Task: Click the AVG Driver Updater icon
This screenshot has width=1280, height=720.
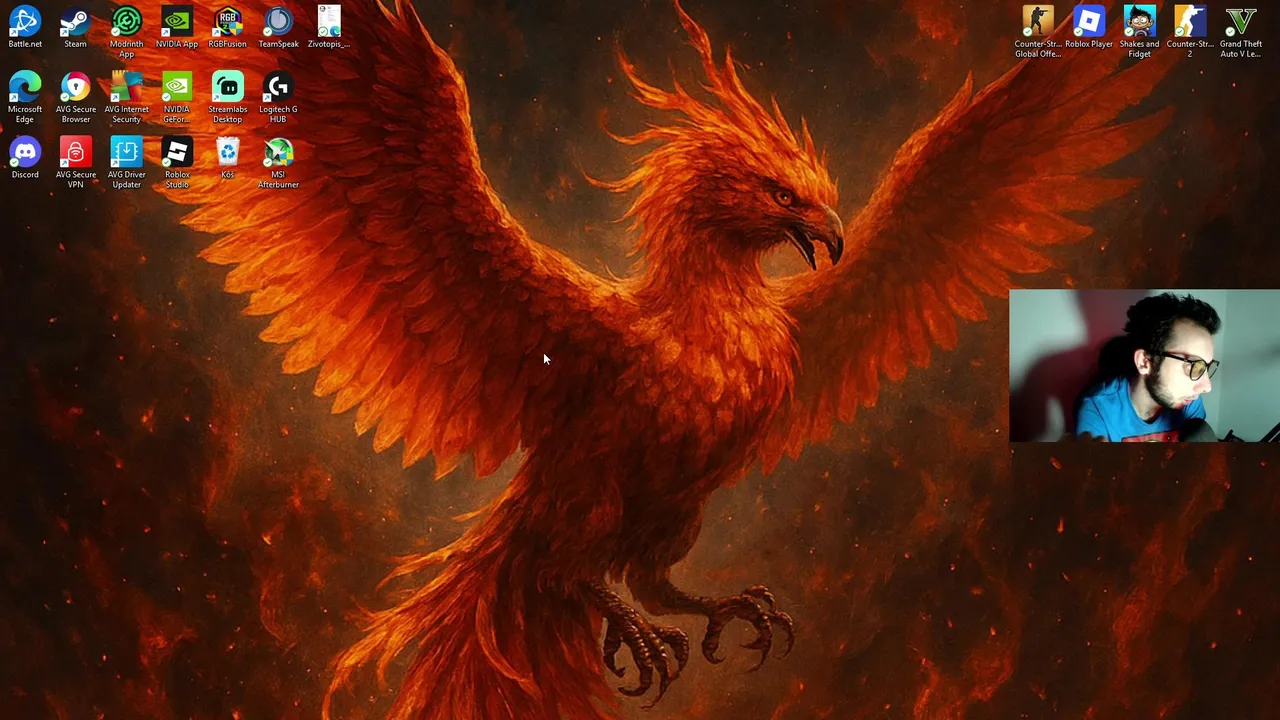Action: tap(126, 163)
